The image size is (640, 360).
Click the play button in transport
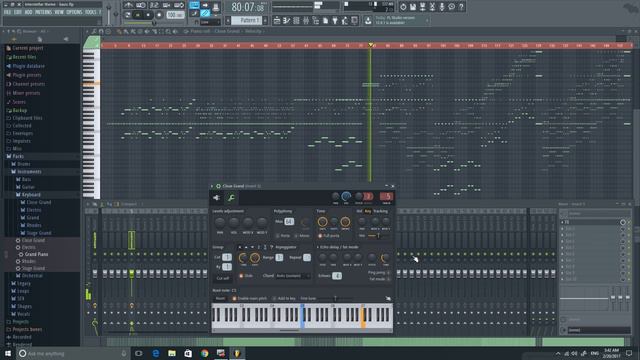pyautogui.click(x=138, y=15)
